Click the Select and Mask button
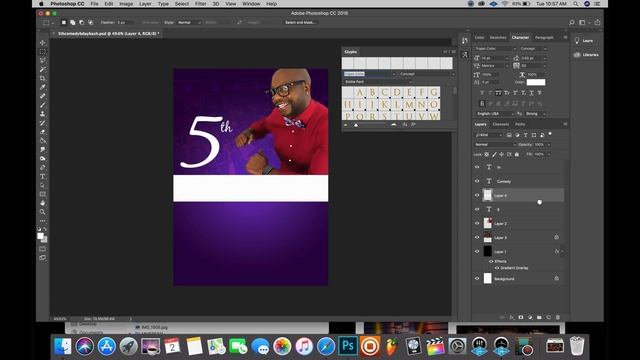Viewport: 640px width, 360px height. pyautogui.click(x=300, y=22)
